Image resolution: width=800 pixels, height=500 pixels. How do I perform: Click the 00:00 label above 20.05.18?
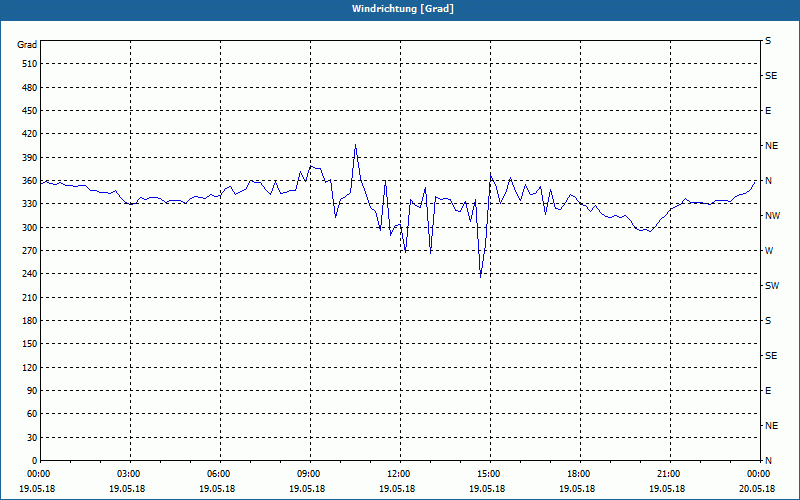760,474
